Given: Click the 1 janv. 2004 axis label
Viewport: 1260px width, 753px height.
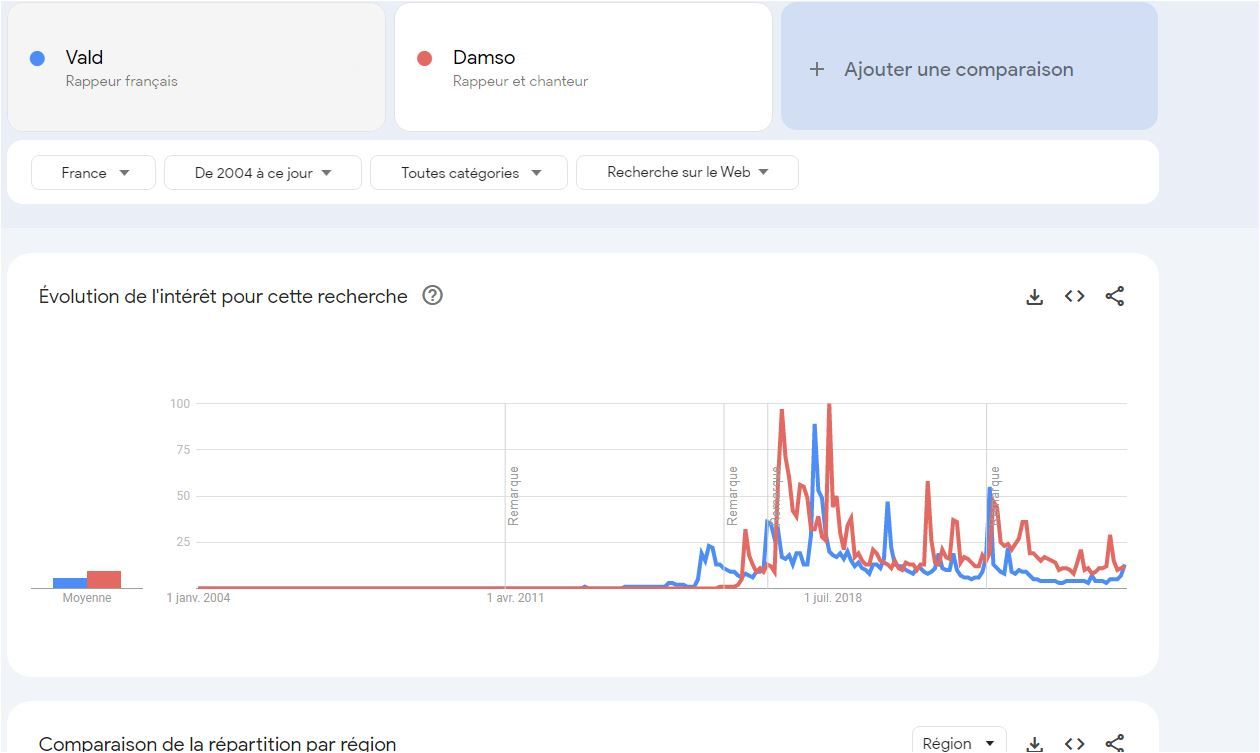Looking at the screenshot, I should pyautogui.click(x=198, y=598).
